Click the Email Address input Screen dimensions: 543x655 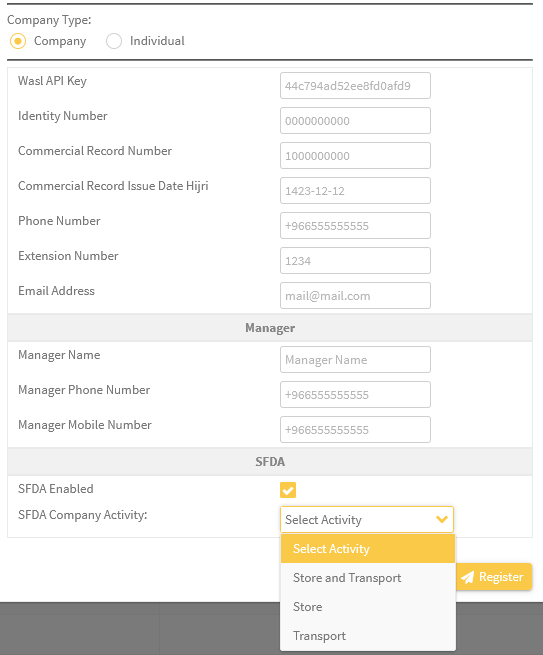[x=355, y=296]
